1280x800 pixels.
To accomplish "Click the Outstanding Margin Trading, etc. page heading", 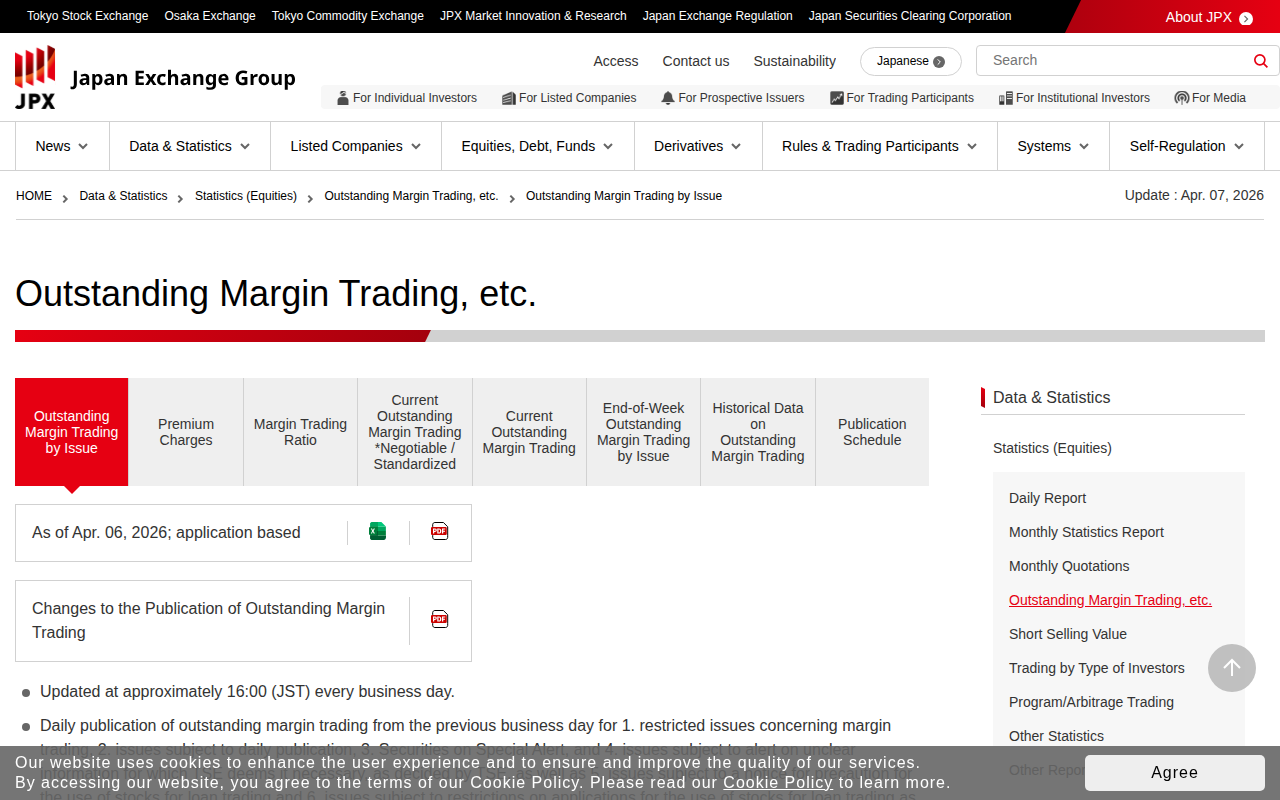I will click(276, 294).
